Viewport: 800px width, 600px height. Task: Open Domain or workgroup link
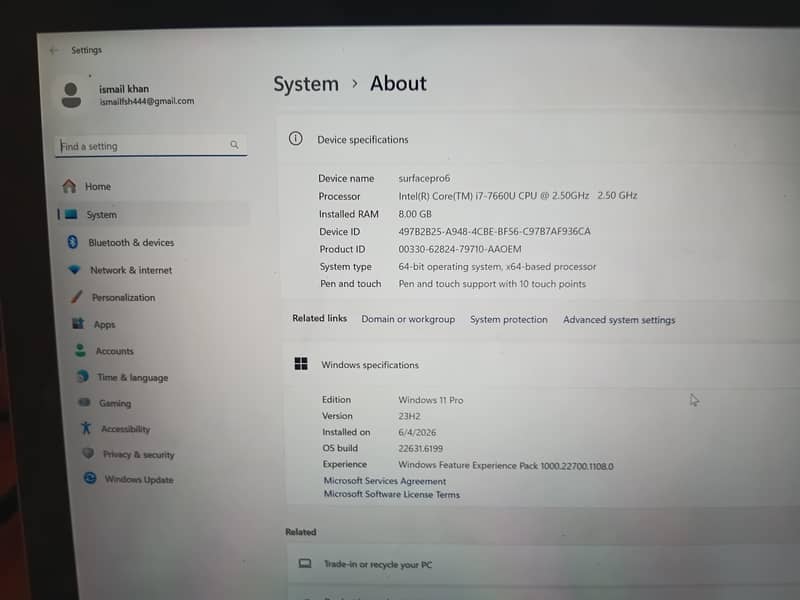point(408,319)
